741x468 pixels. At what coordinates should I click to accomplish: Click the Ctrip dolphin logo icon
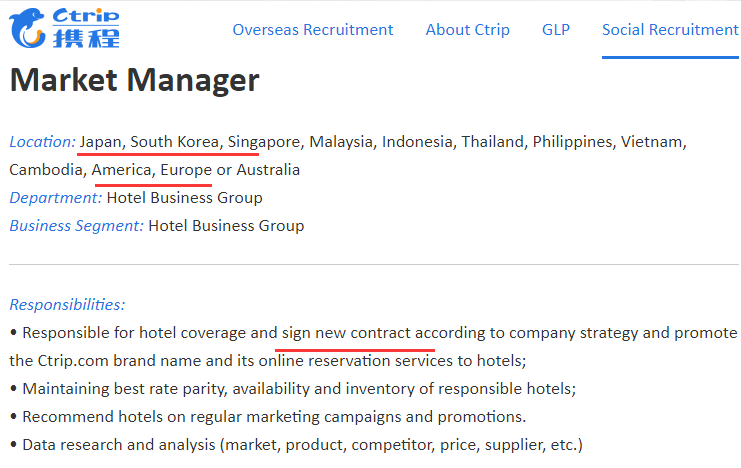tap(27, 28)
